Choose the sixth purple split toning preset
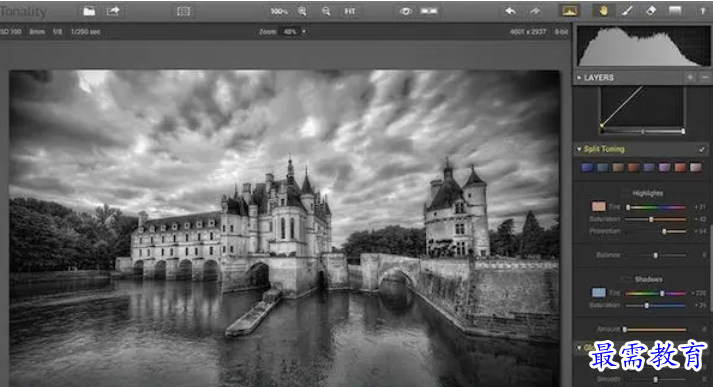Screen dimensions: 713x387 [664, 168]
